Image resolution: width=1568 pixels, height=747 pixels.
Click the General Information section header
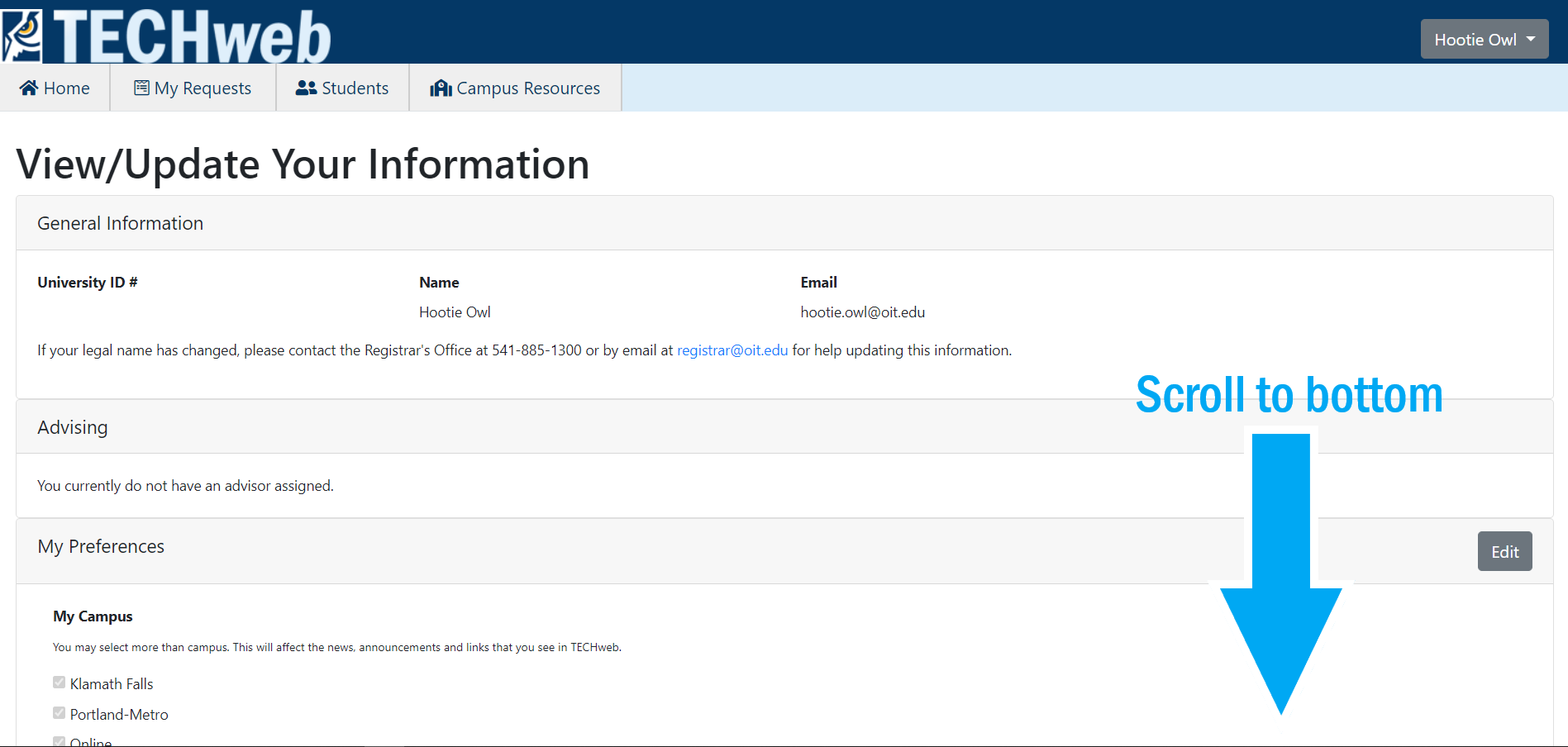[x=121, y=223]
